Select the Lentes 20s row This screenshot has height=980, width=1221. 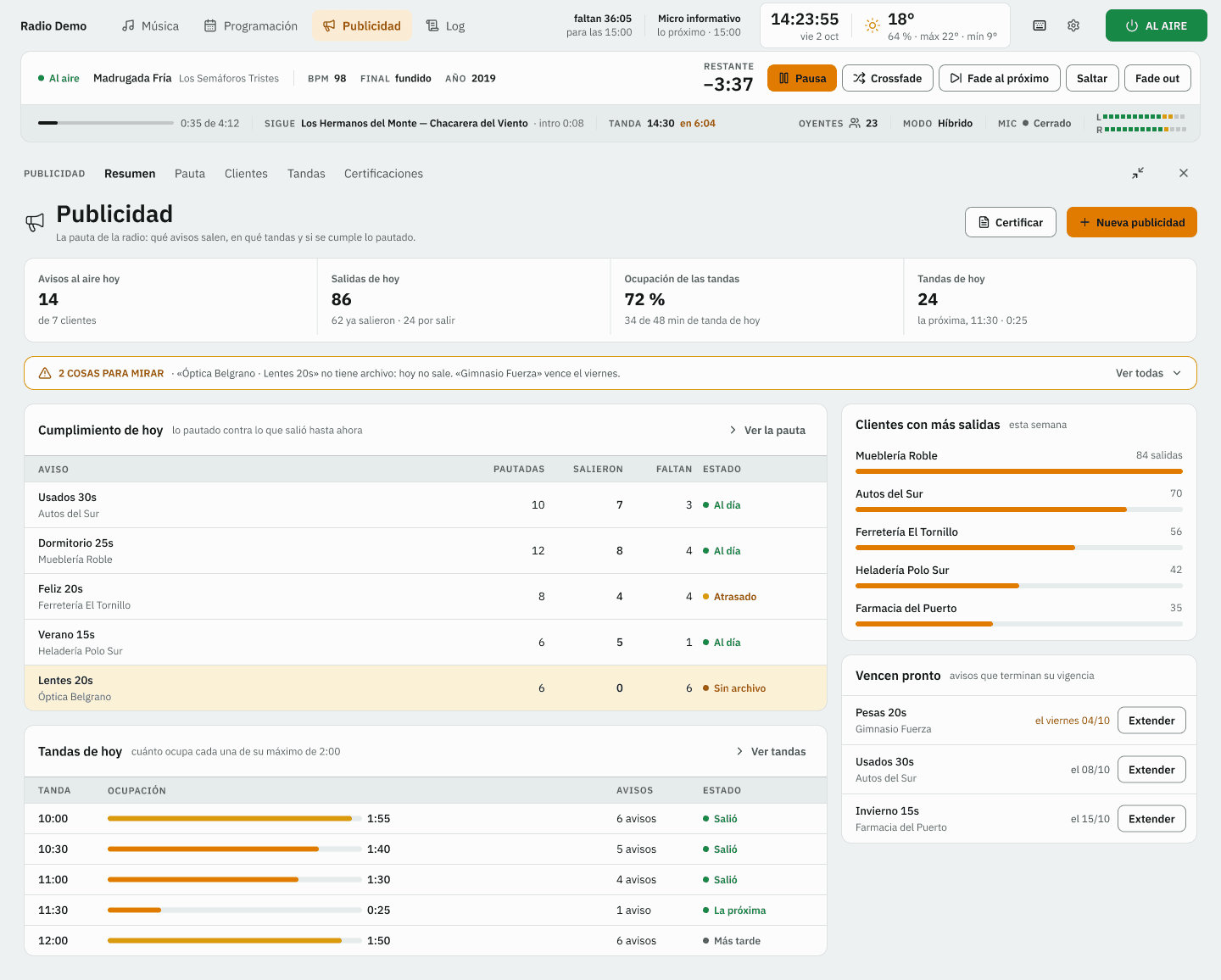[426, 688]
